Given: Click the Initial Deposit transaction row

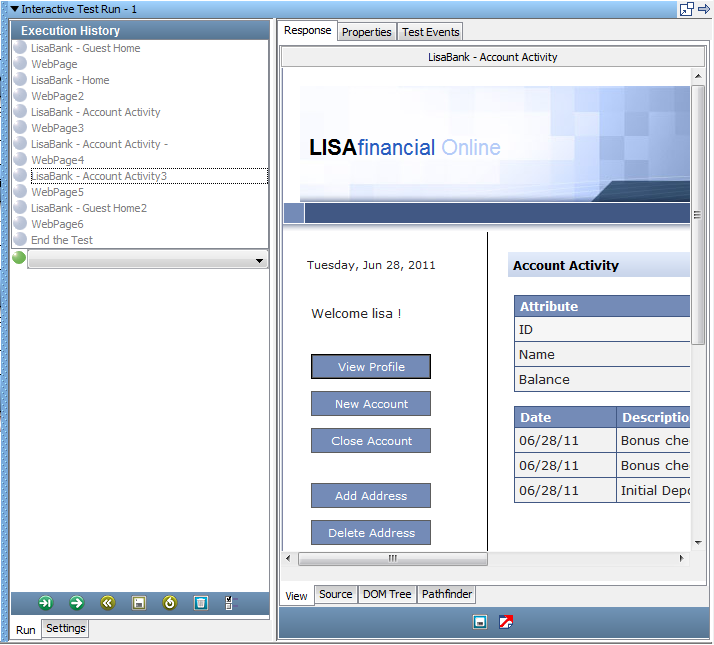Looking at the screenshot, I should [602, 490].
